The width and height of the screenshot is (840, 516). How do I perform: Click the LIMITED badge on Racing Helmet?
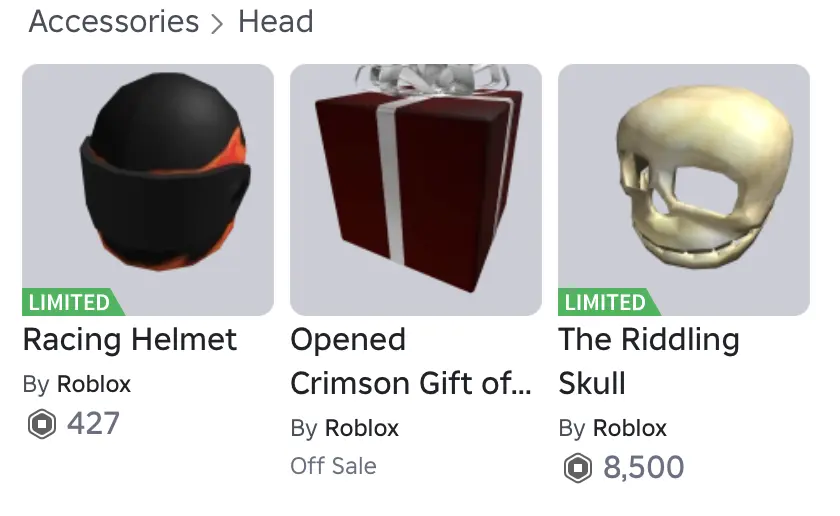[x=70, y=302]
